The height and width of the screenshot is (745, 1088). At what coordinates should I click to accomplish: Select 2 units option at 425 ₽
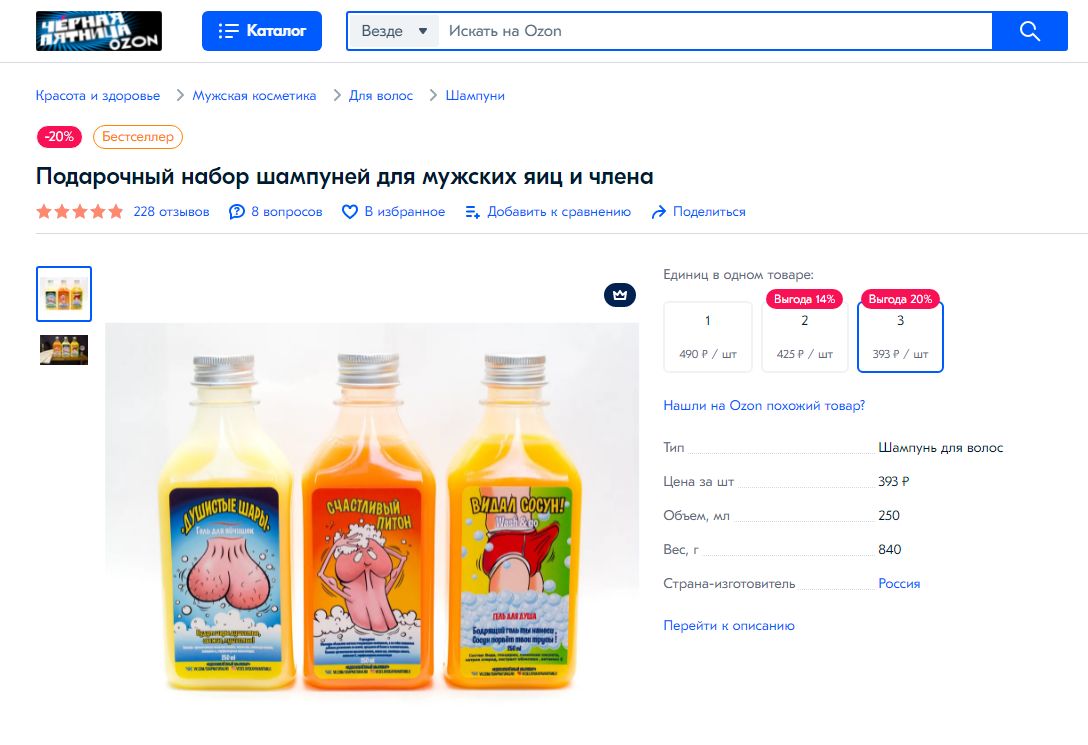click(x=805, y=337)
